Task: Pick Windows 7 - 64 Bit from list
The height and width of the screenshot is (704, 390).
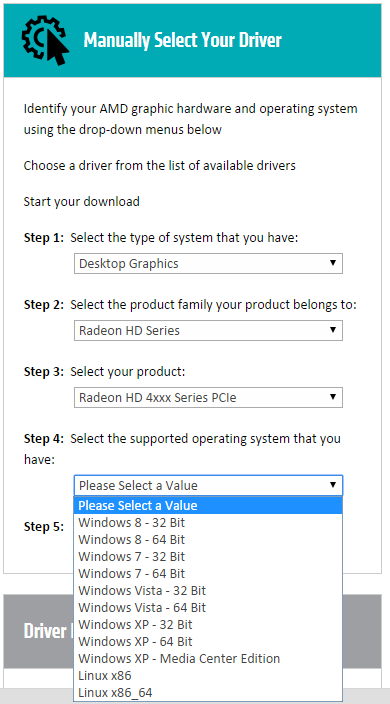Action: pos(208,574)
